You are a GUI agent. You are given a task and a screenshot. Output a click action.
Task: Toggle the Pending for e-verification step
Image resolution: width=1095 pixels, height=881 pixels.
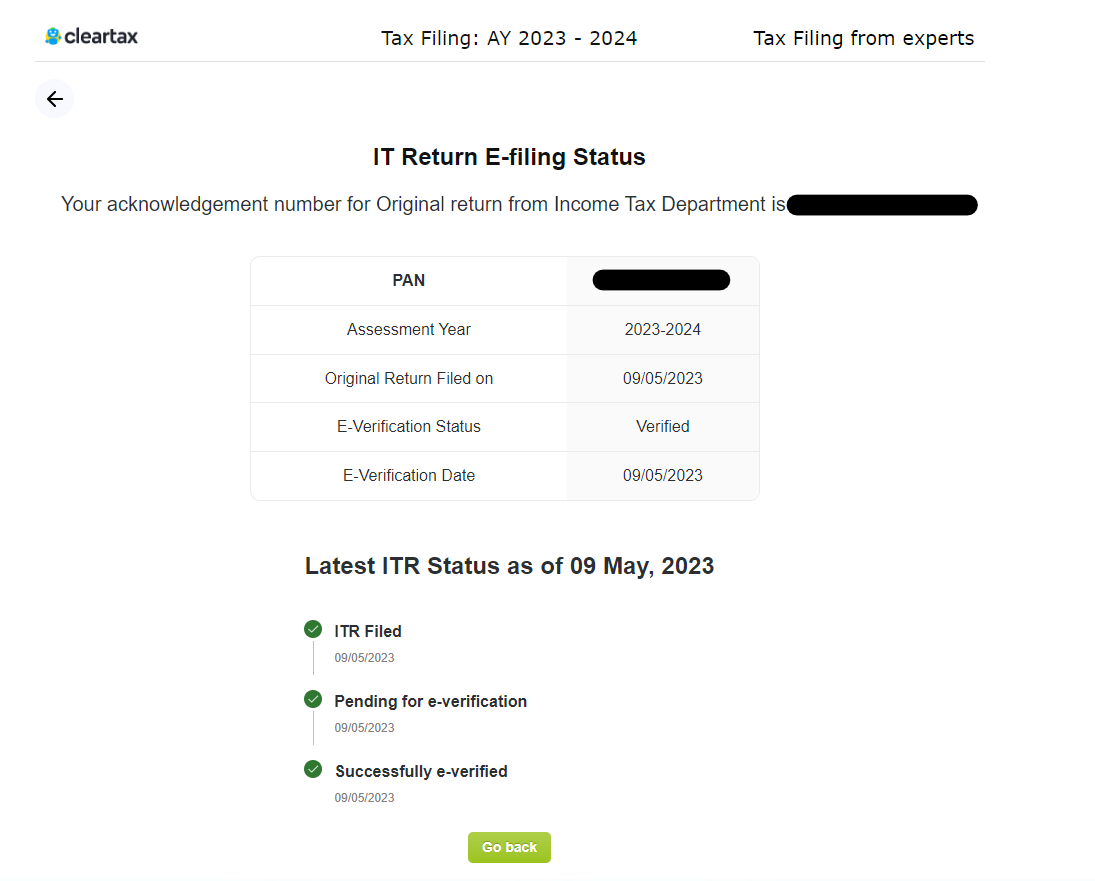(431, 700)
